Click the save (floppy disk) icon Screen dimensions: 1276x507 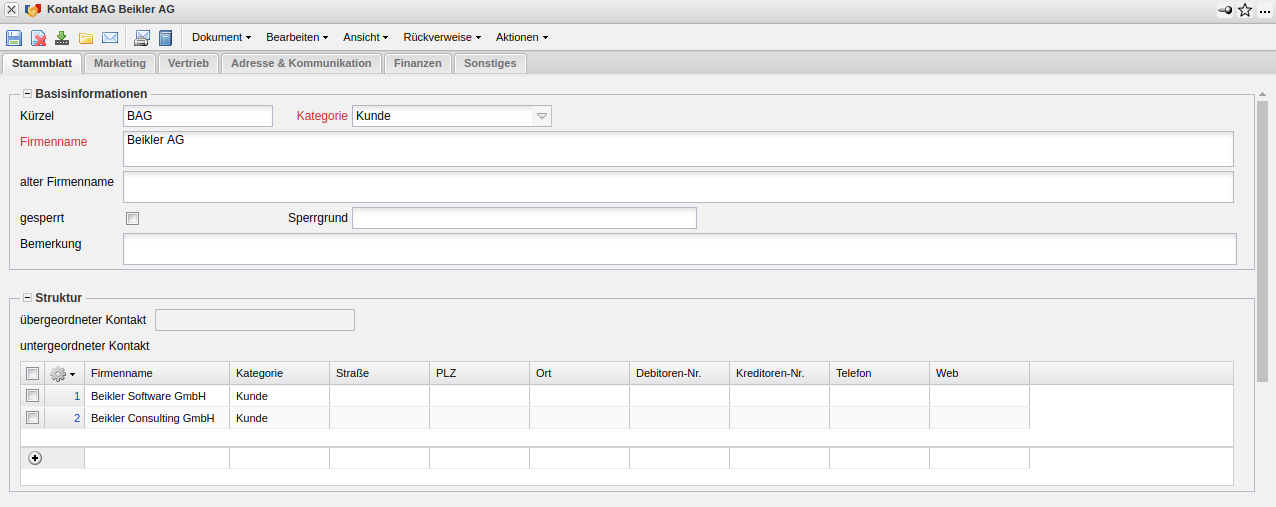14,38
